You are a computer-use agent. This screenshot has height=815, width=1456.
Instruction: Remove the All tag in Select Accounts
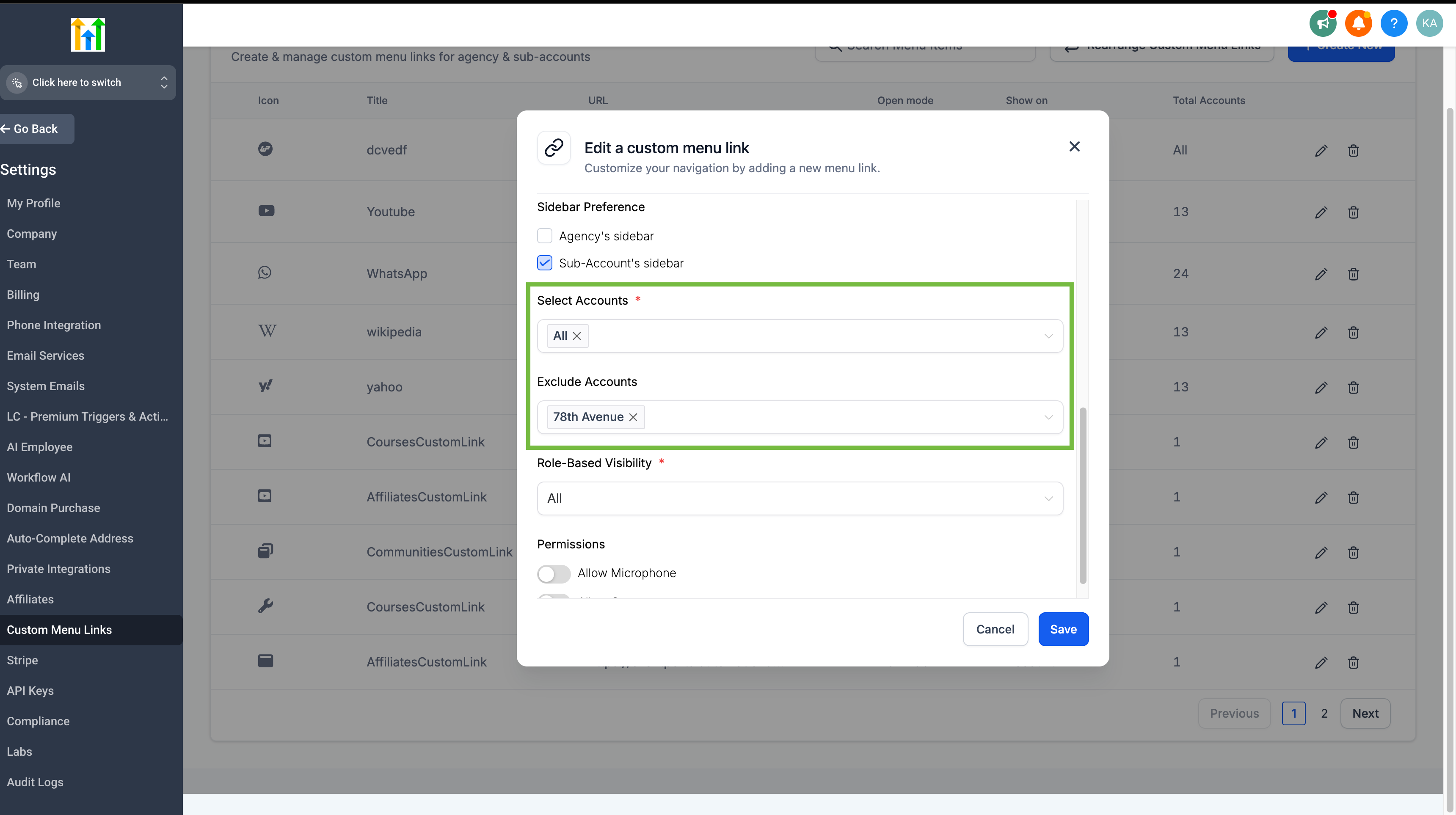[x=576, y=336]
